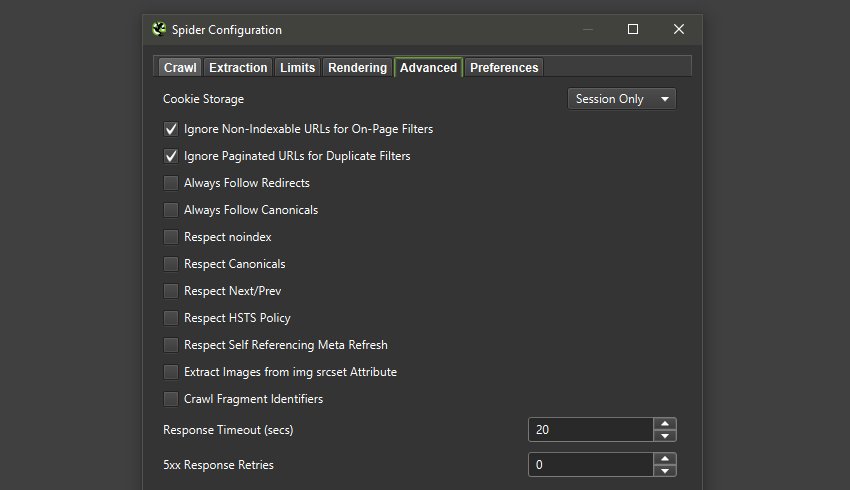
Task: Switch to the Crawl tab
Action: [180, 68]
